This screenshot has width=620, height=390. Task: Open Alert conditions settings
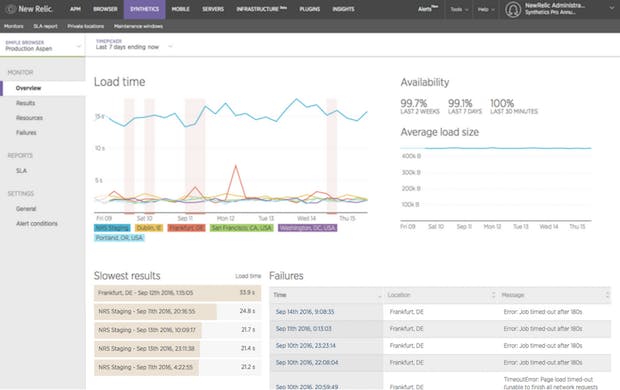pyautogui.click(x=37, y=223)
